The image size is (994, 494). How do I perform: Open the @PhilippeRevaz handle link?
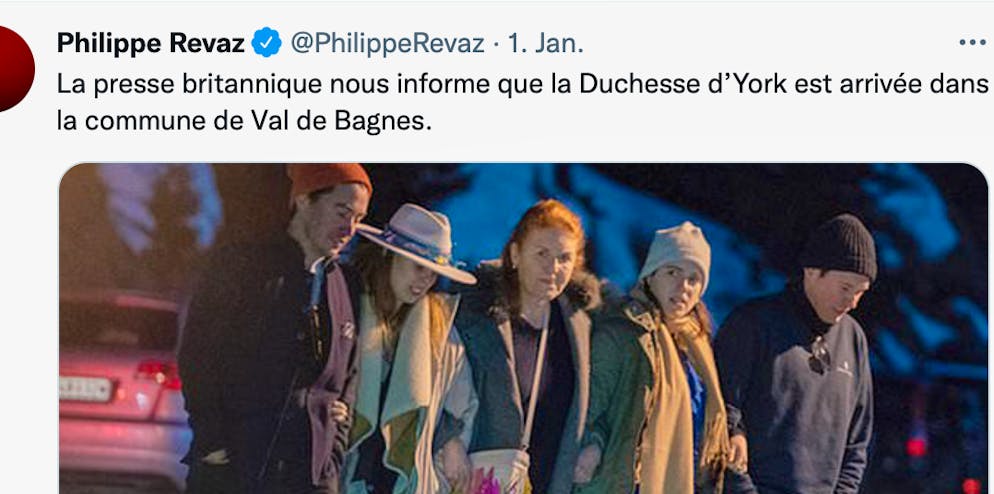387,43
